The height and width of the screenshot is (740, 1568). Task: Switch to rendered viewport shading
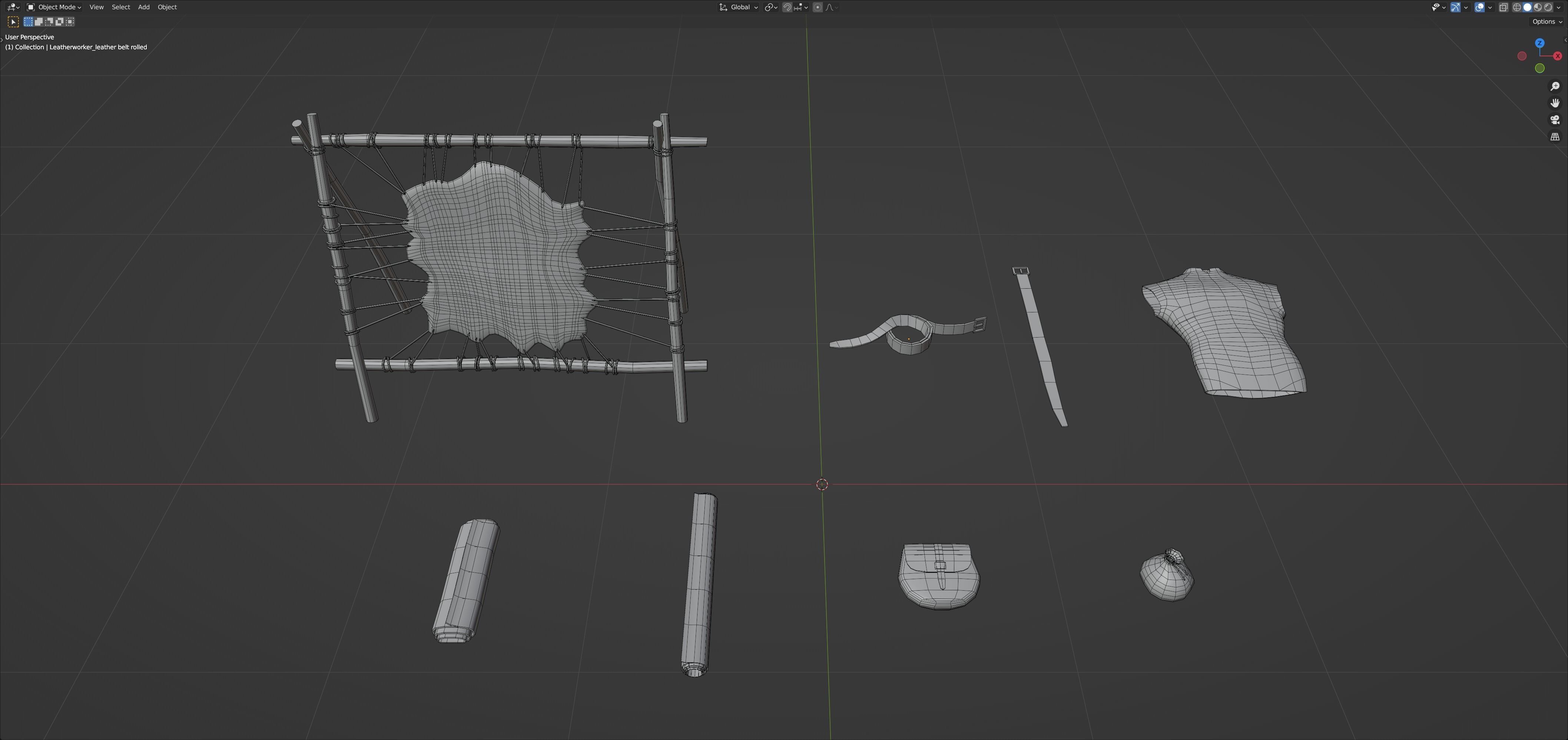(x=1548, y=7)
